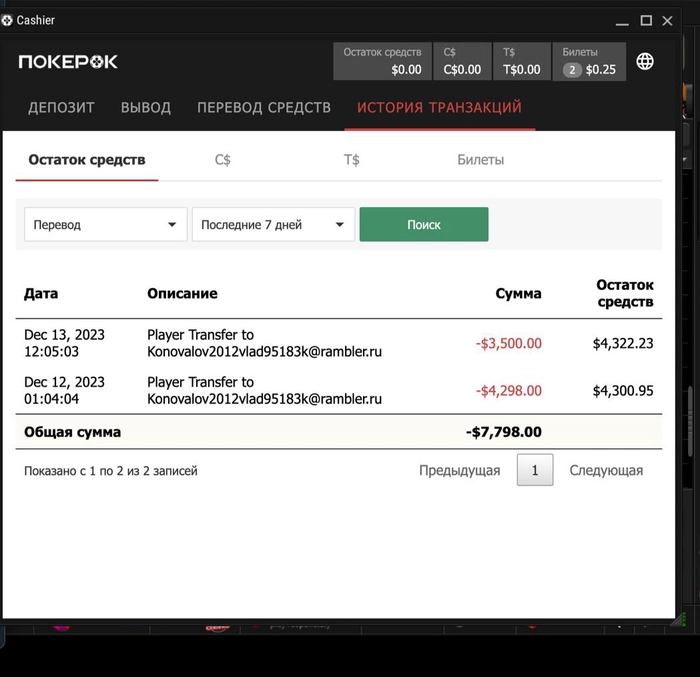Click the C$0.00 balance box
This screenshot has height=677, width=700.
pos(462,61)
